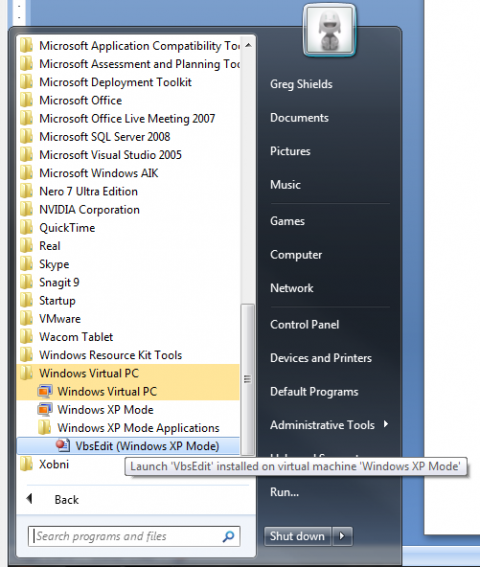Open Documents from the Start menu
Viewport: 480px width, 567px height.
(300, 118)
